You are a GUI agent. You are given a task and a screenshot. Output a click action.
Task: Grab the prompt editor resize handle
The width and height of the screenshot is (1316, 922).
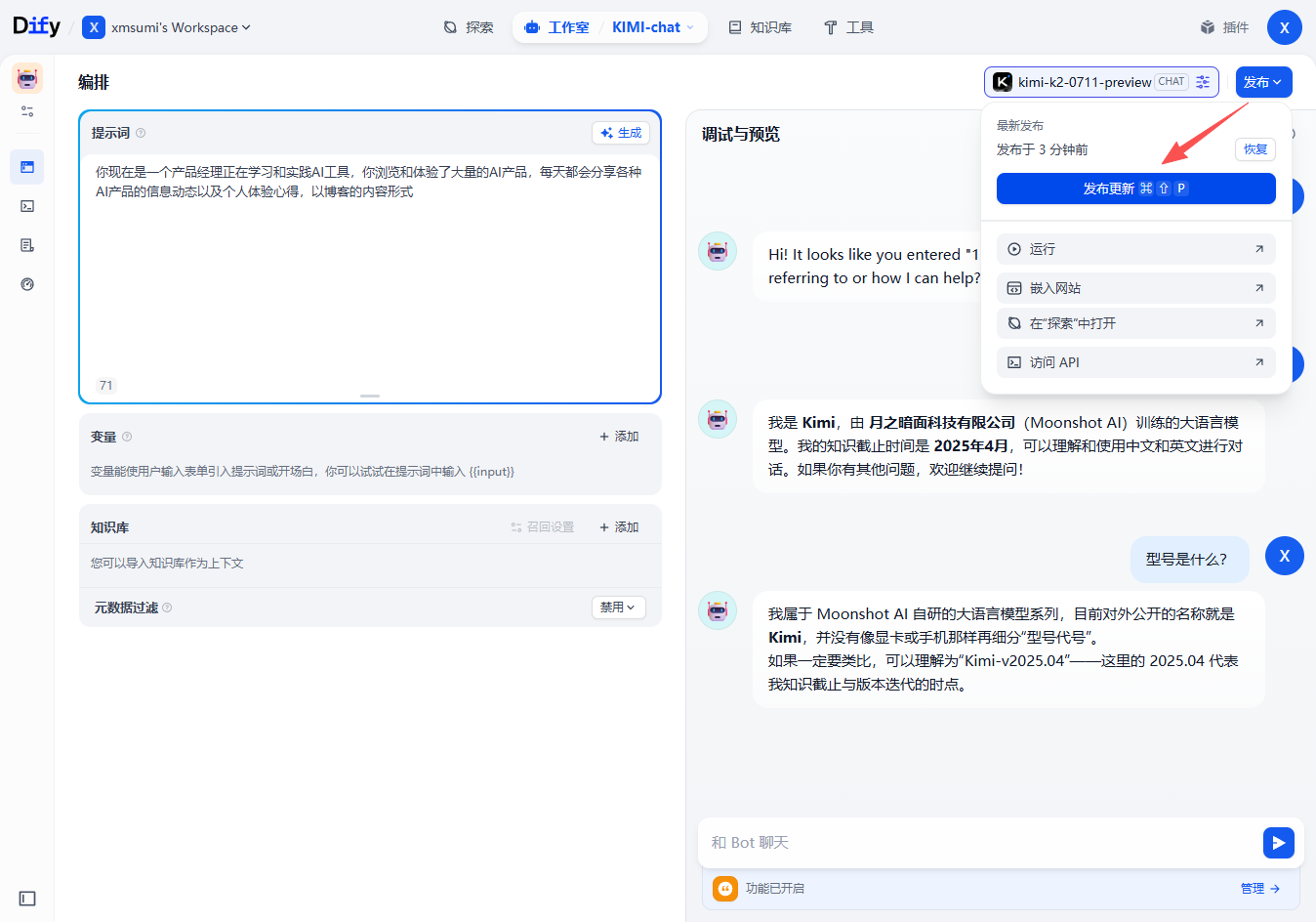point(370,396)
